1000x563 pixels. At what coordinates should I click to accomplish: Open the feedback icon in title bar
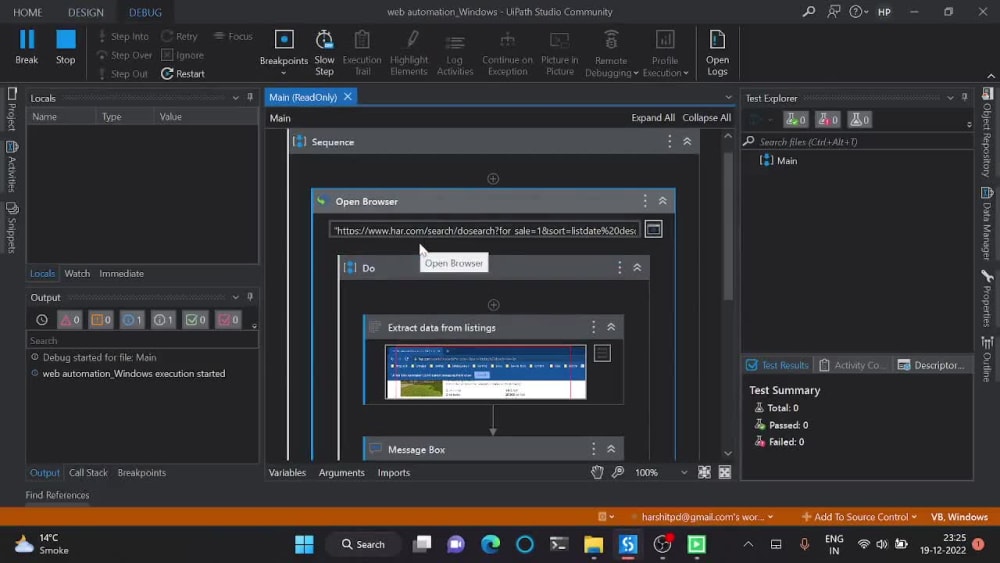point(833,11)
